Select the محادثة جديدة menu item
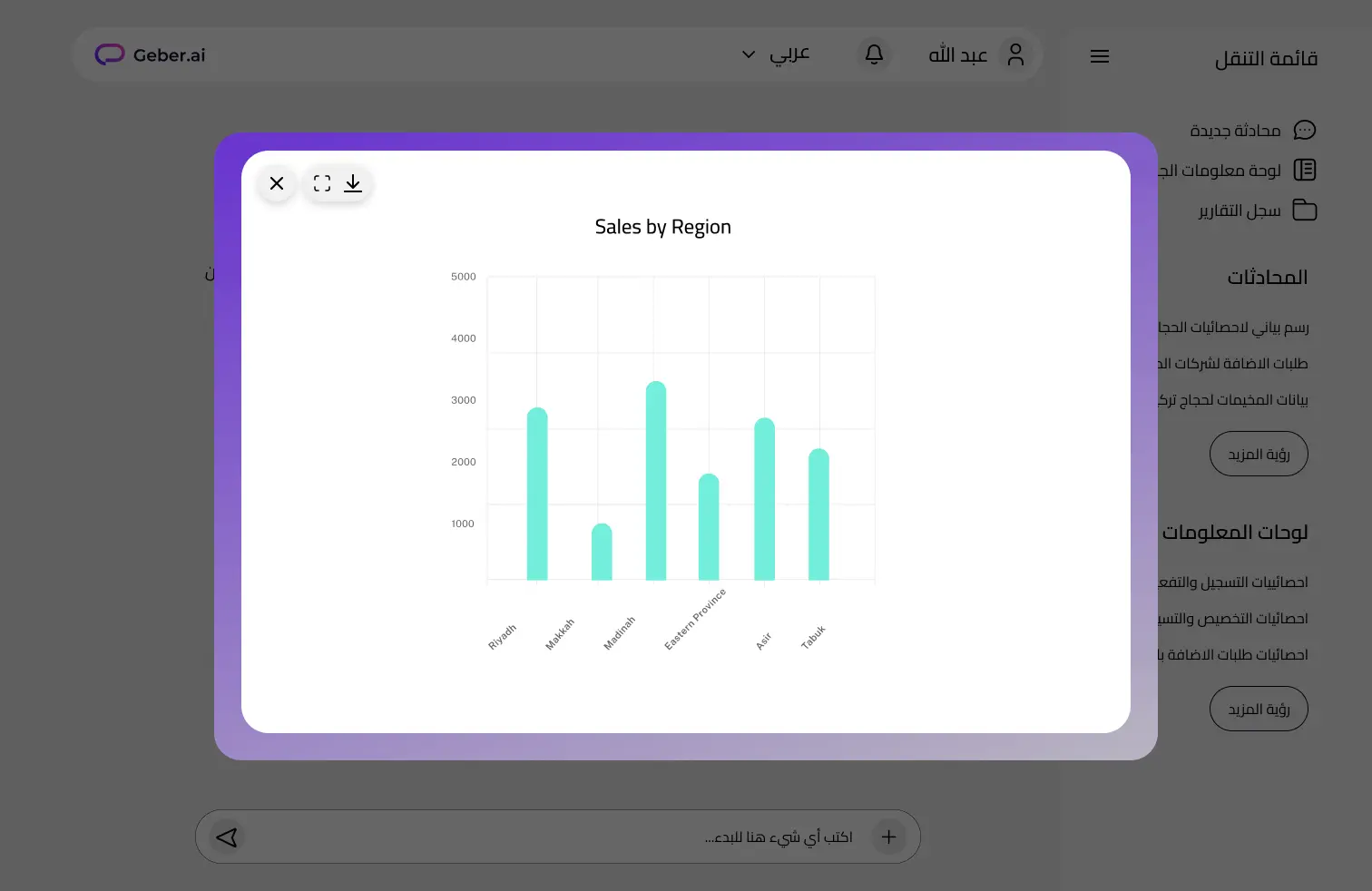This screenshot has height=891, width=1372. [1237, 130]
